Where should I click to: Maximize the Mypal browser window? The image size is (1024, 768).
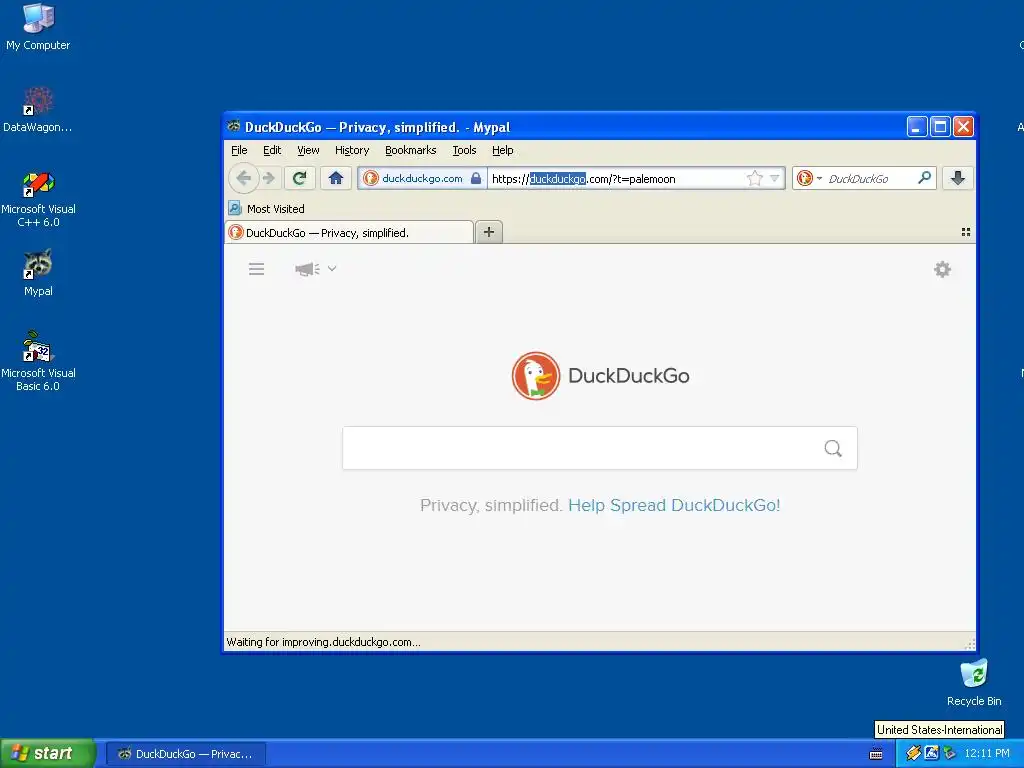[x=940, y=127]
